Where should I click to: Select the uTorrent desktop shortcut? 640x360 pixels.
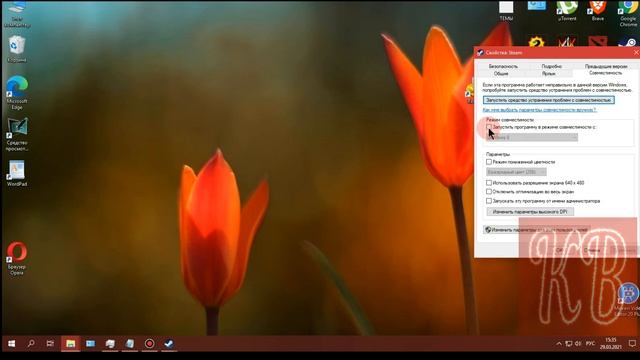click(567, 11)
